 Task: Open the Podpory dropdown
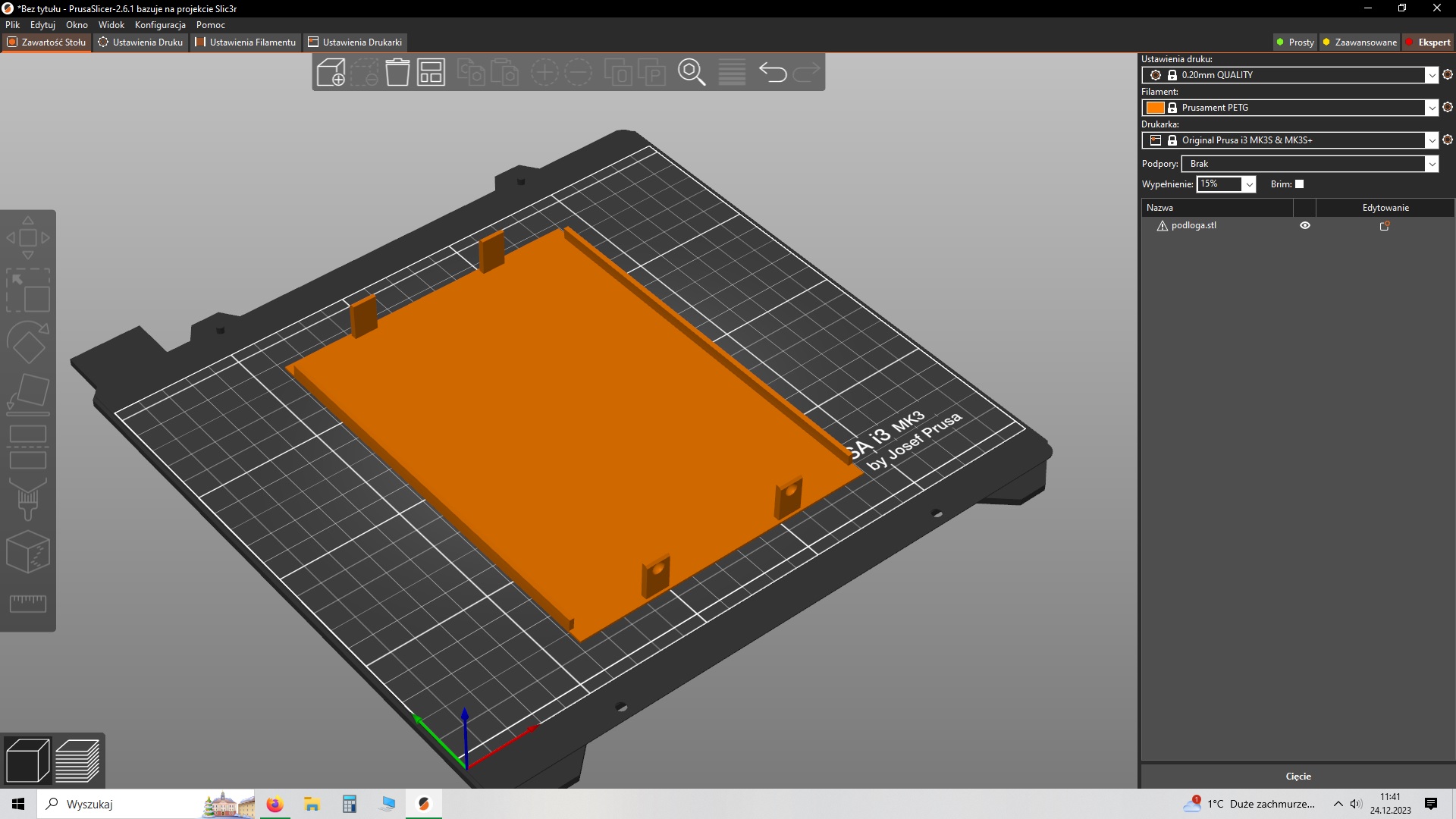point(1432,164)
